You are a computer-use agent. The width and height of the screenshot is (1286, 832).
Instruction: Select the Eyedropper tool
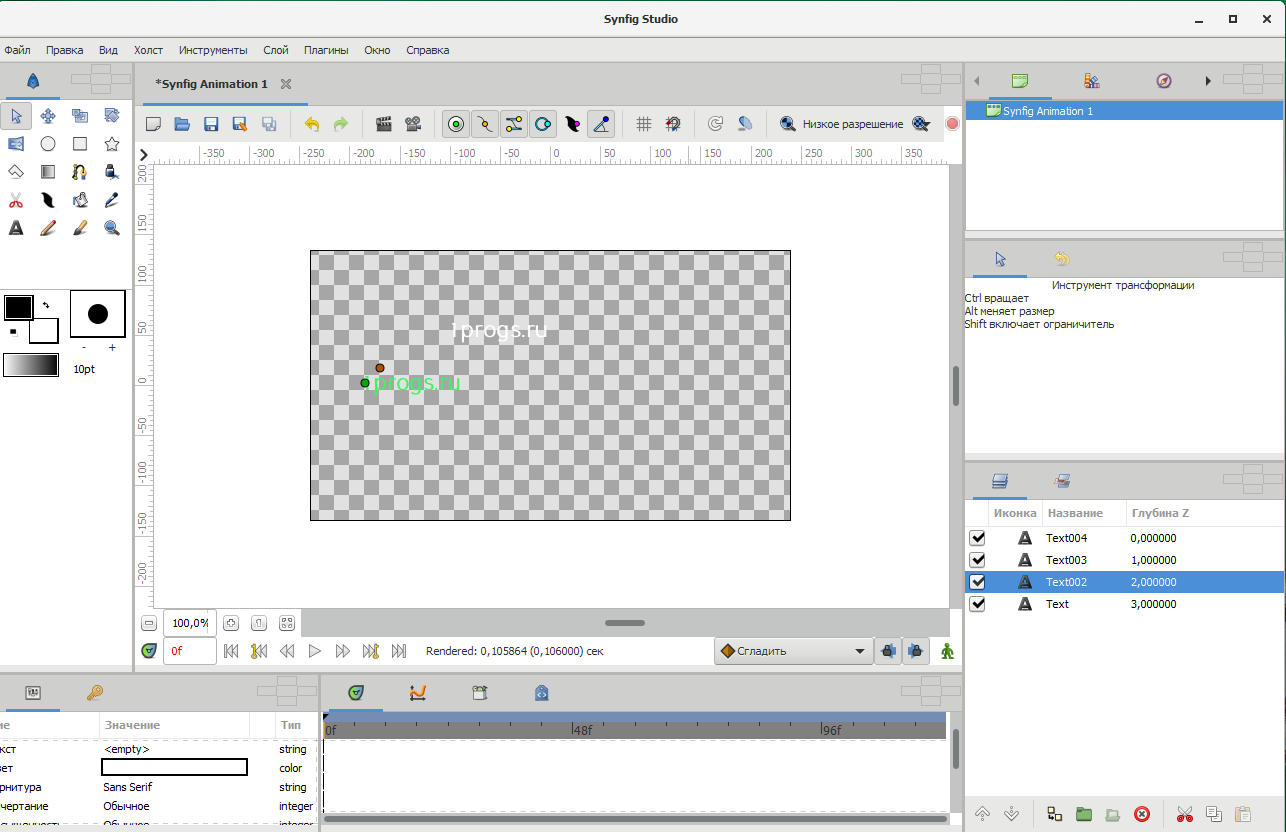tap(112, 200)
